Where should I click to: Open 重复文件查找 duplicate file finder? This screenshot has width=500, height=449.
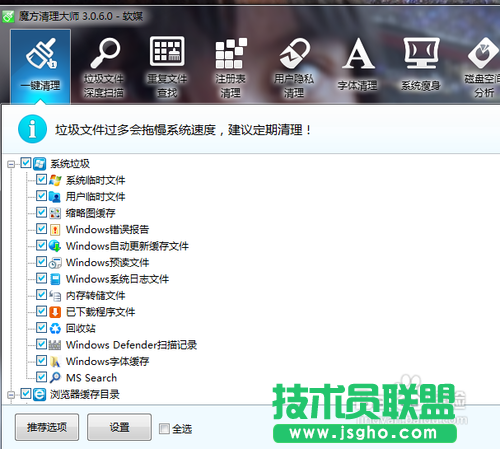tap(167, 68)
